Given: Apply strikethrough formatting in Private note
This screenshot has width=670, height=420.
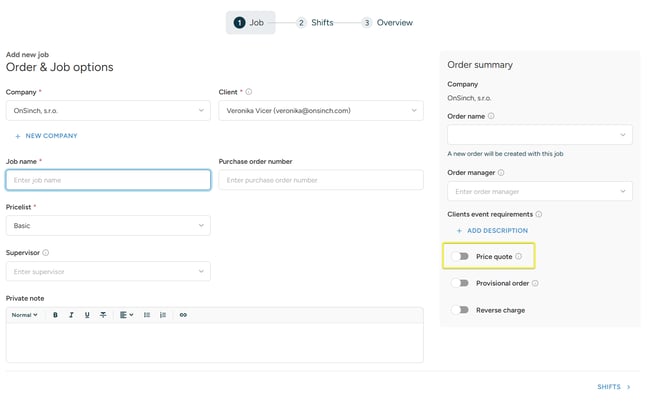Looking at the screenshot, I should tap(103, 315).
